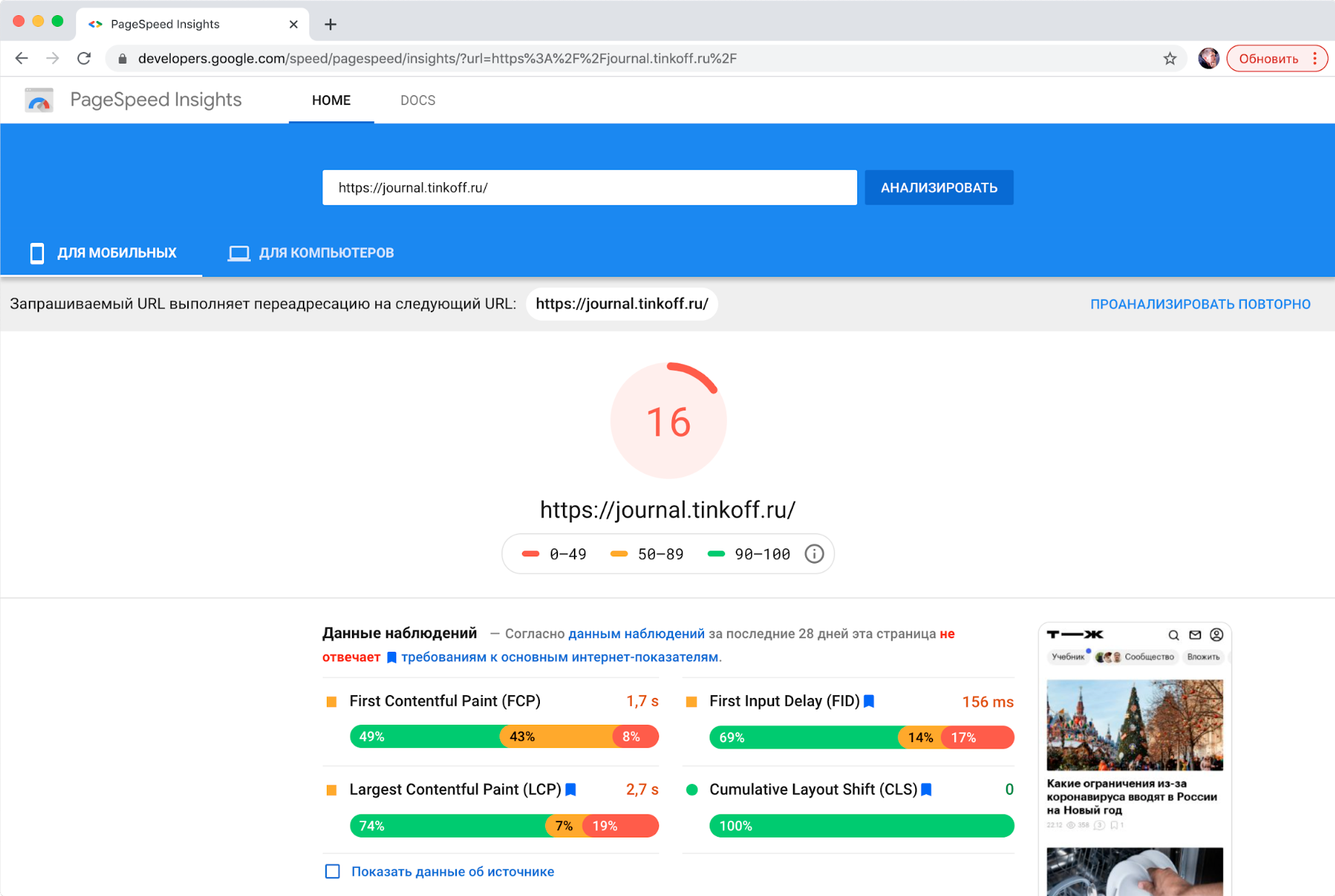Enable Показать данные об источнике checkbox
Viewport: 1335px width, 896px height.
[x=332, y=871]
